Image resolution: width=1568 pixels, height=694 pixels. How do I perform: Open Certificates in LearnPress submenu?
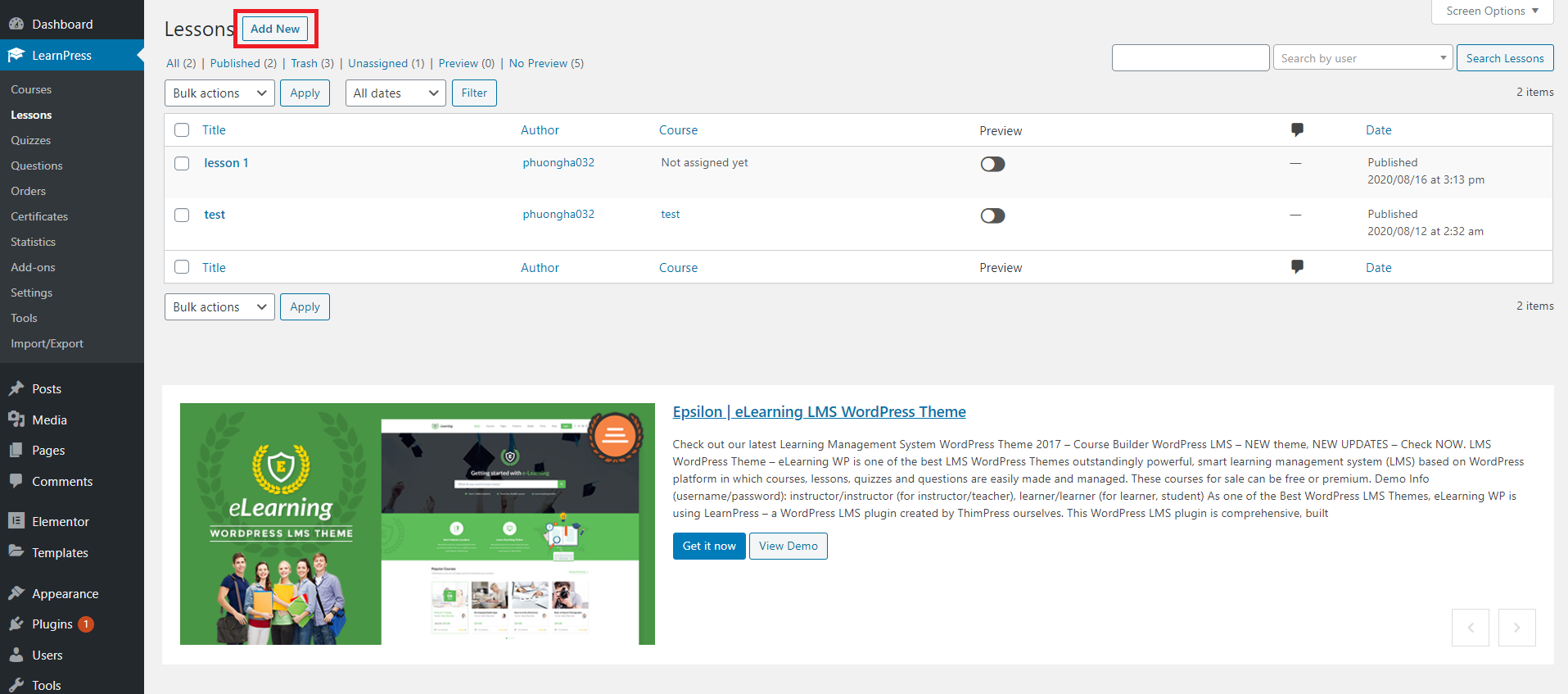39,216
